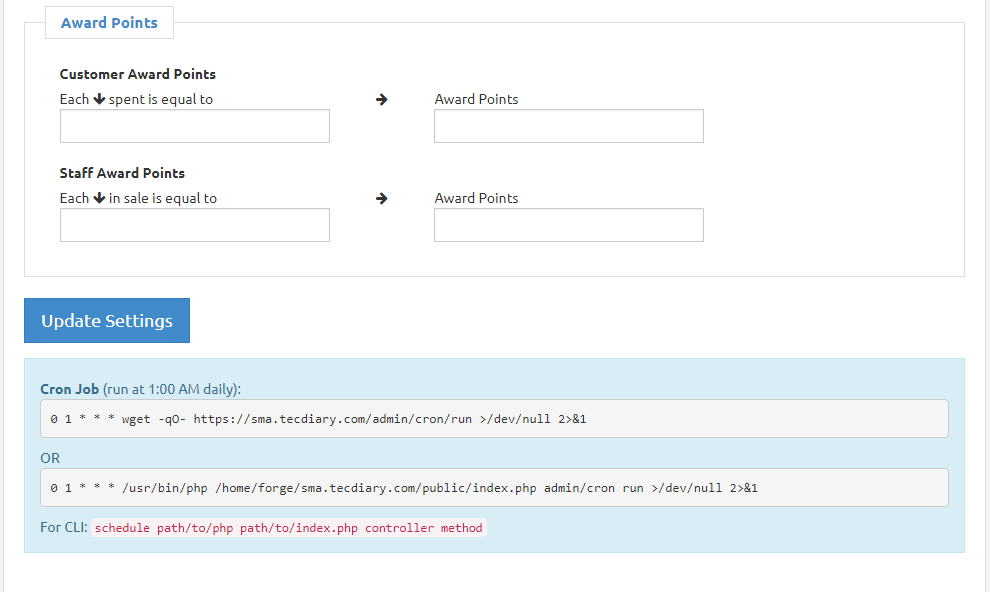Click the right-arrow icon in Staff Award Points row

[x=381, y=198]
